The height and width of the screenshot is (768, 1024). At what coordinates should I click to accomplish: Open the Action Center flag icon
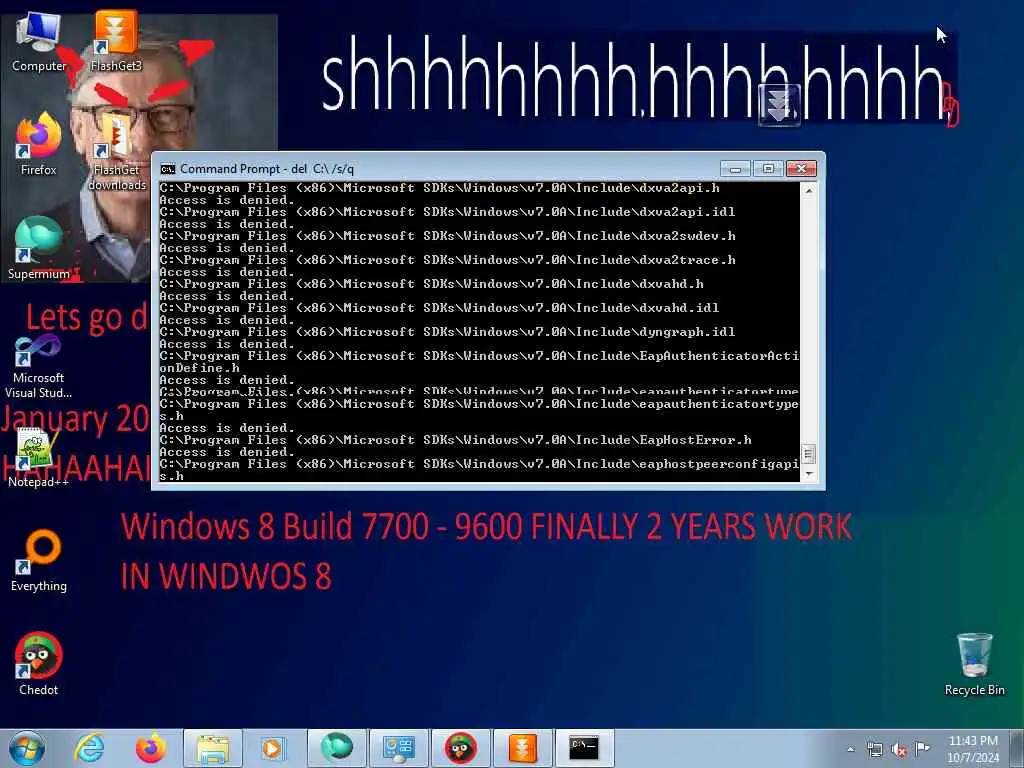923,748
